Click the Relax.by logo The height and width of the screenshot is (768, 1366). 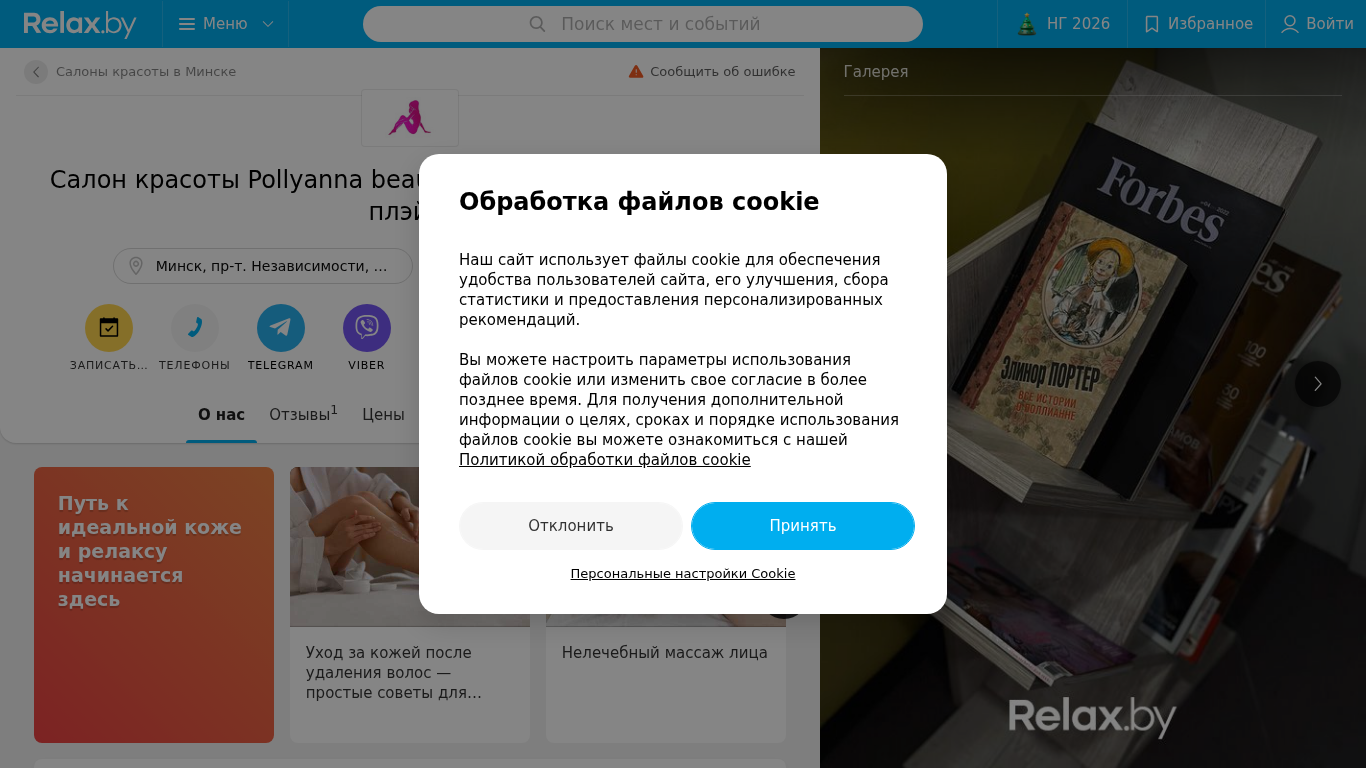tap(80, 24)
